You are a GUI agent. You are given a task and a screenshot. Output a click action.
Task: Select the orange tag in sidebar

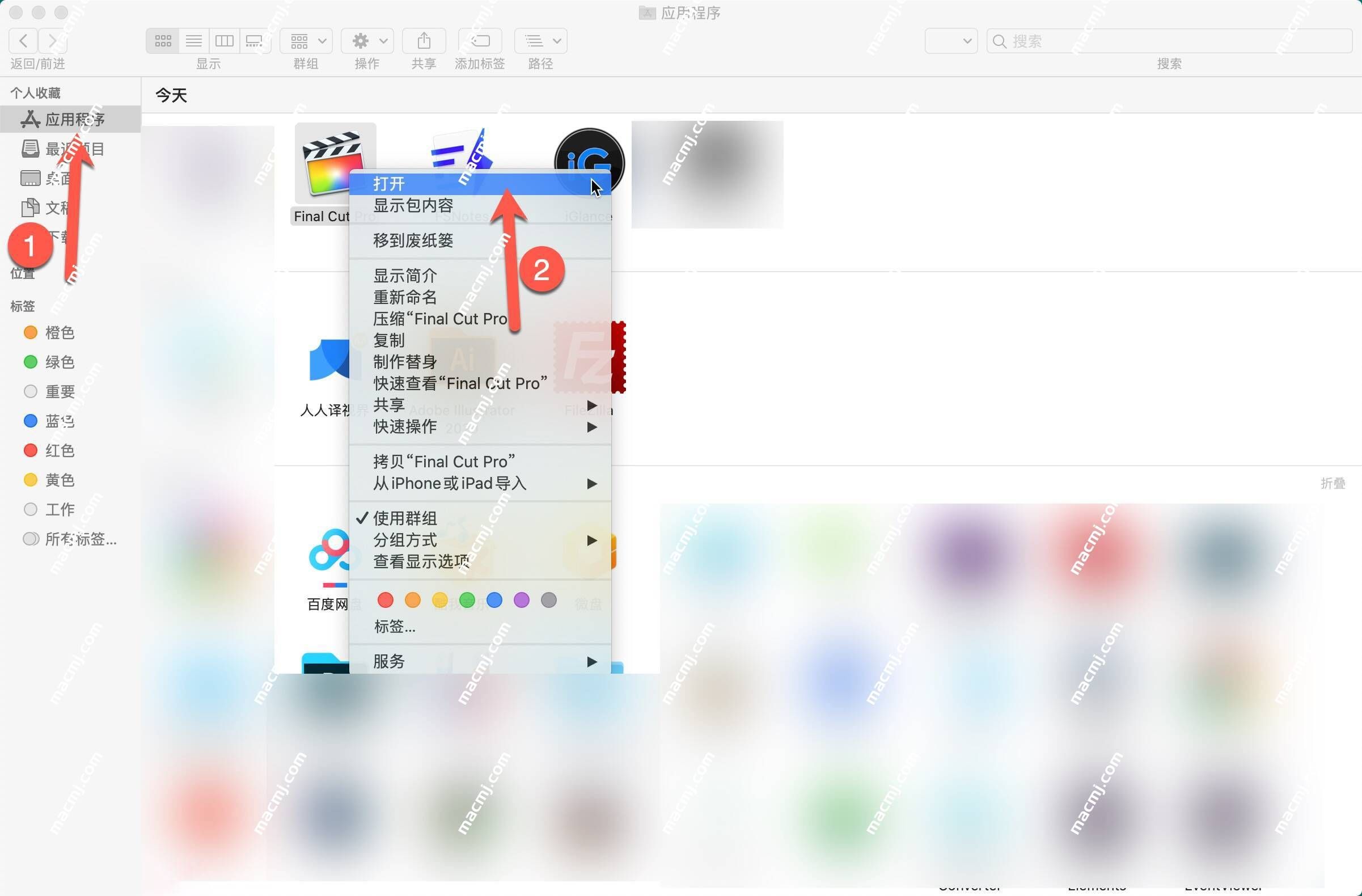tap(70, 332)
